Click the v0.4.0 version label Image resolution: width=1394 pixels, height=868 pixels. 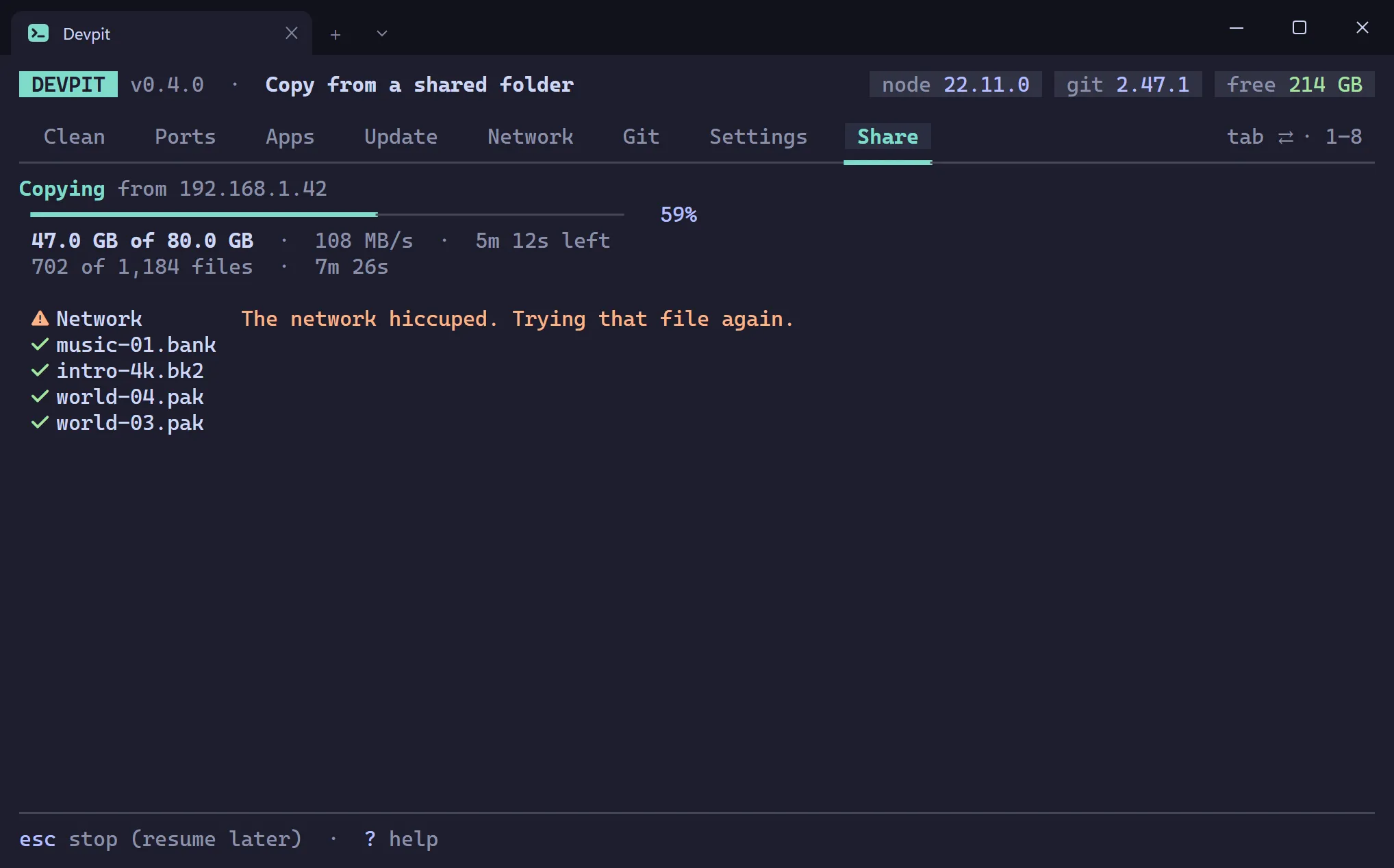point(167,85)
